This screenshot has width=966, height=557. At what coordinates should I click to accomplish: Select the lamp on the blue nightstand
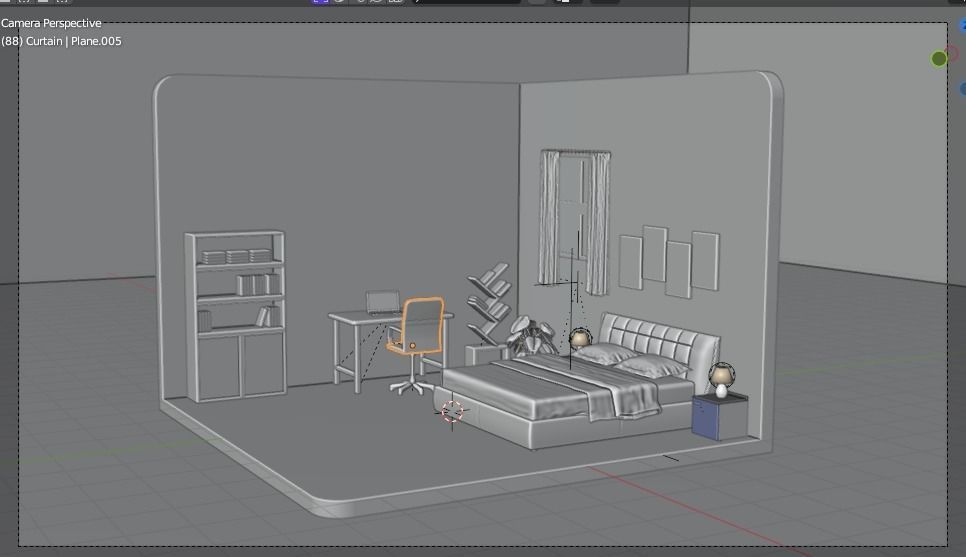tap(721, 380)
